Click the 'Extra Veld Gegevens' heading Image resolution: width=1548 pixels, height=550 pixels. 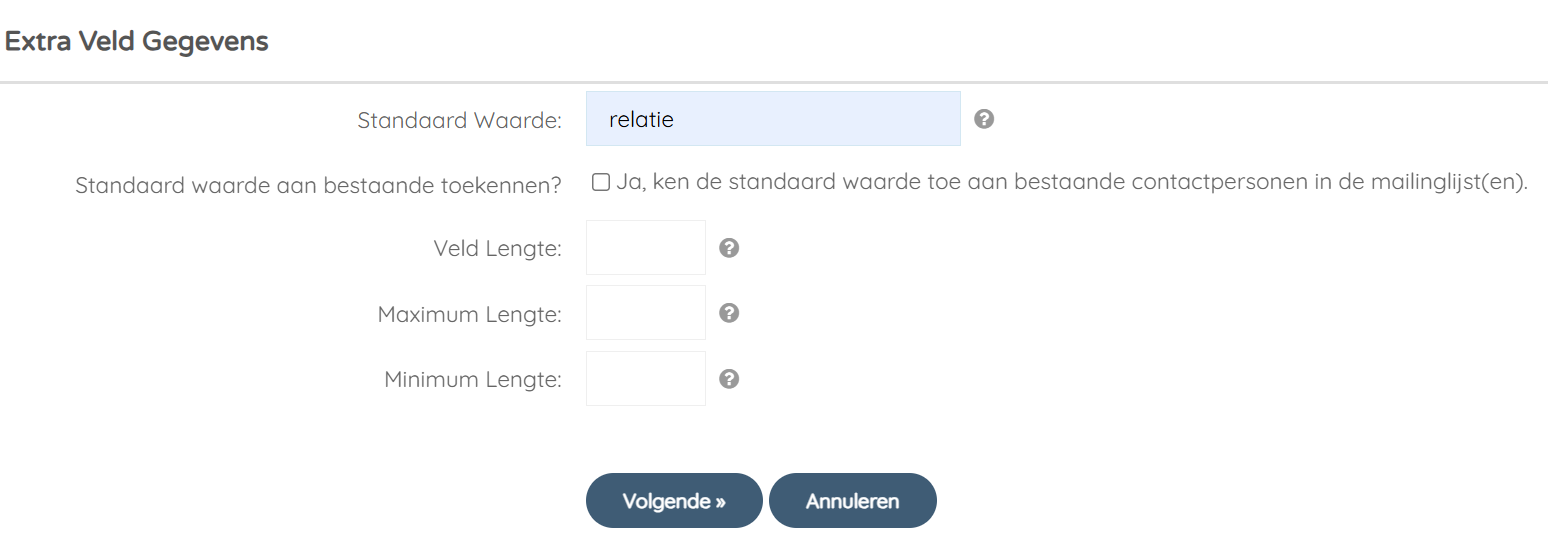coord(137,42)
